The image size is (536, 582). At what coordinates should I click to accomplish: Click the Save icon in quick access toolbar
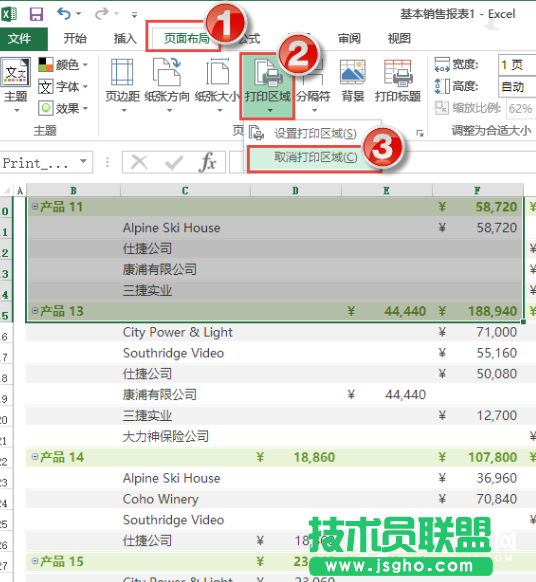point(36,14)
